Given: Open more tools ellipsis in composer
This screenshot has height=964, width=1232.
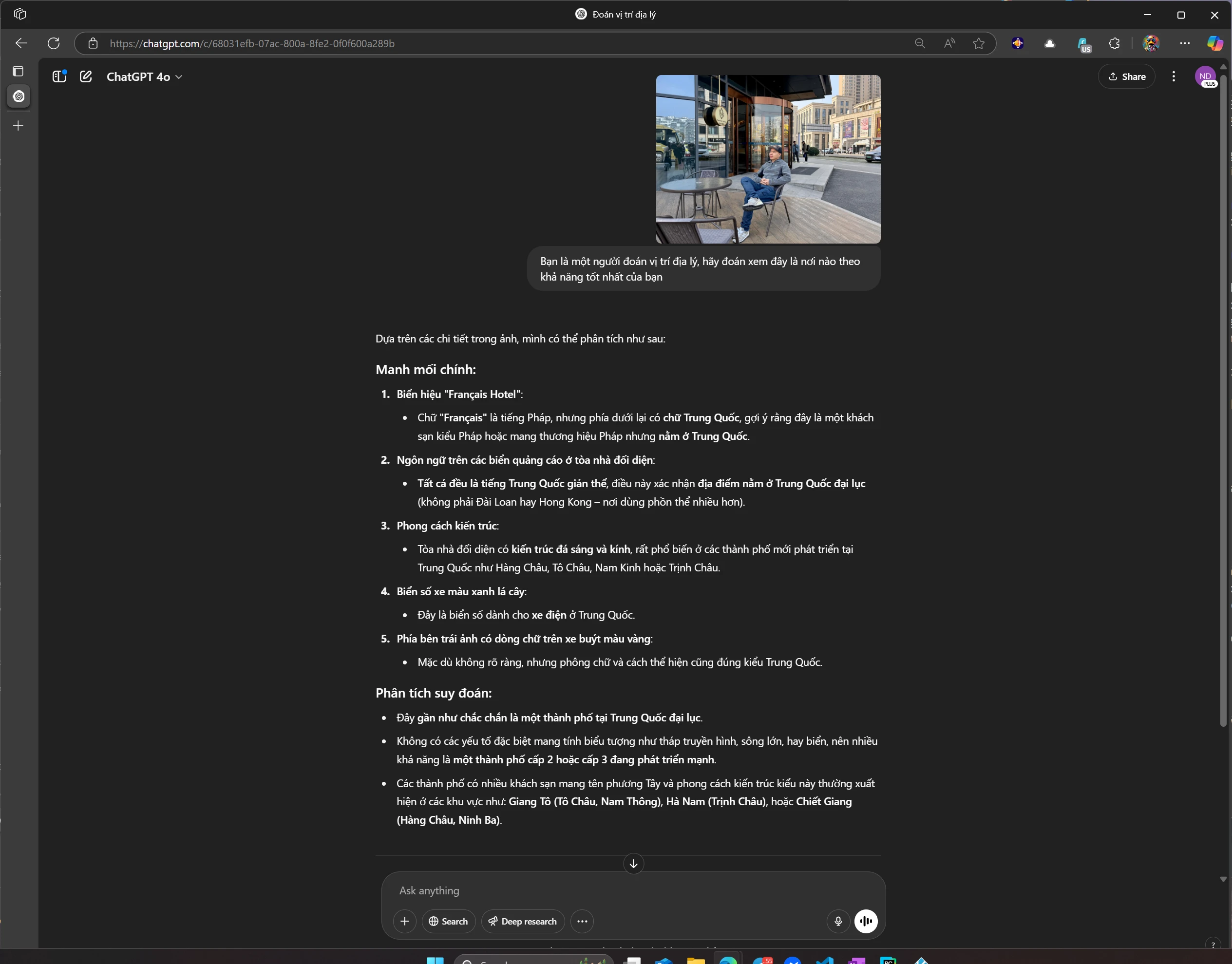Looking at the screenshot, I should 582,921.
